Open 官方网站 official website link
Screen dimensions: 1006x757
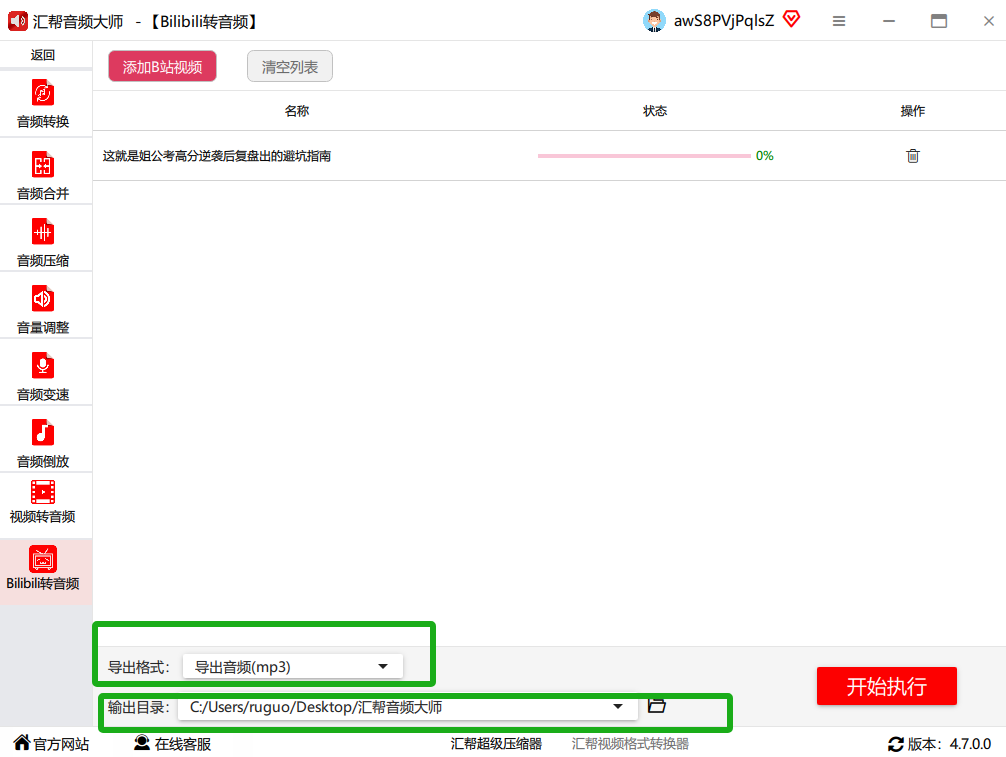51,744
